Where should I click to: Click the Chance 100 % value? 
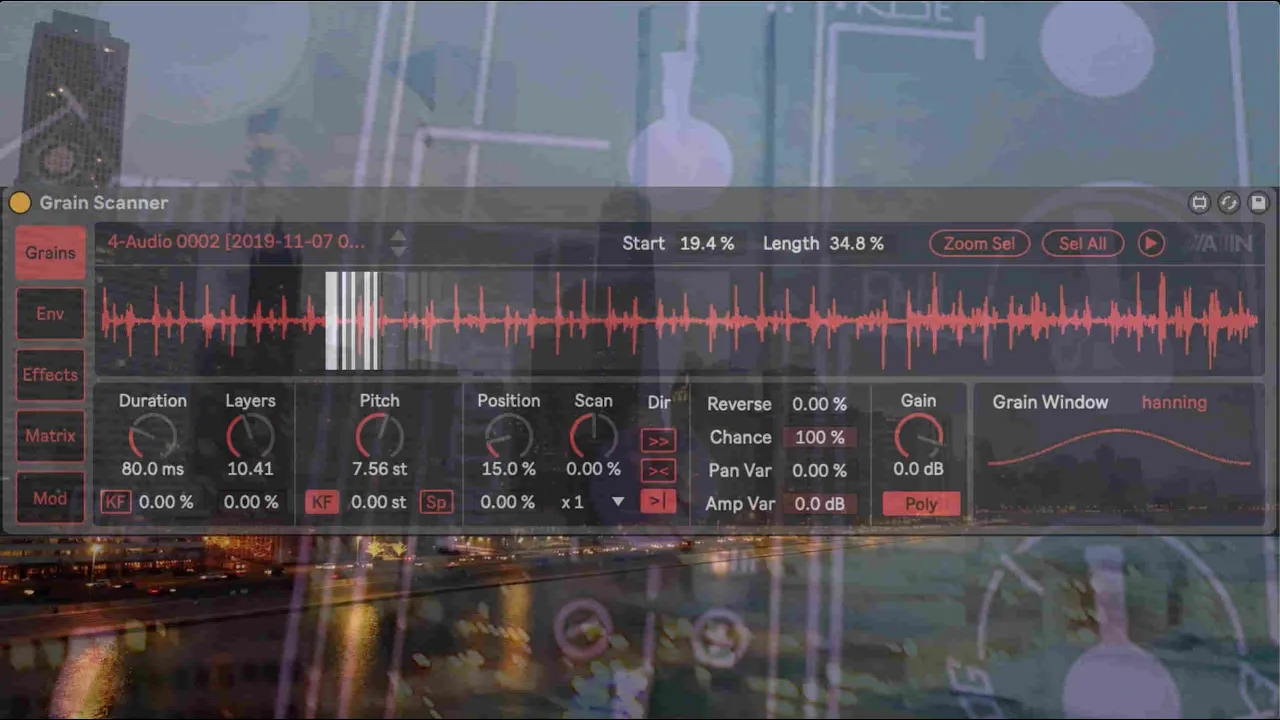[x=819, y=437]
